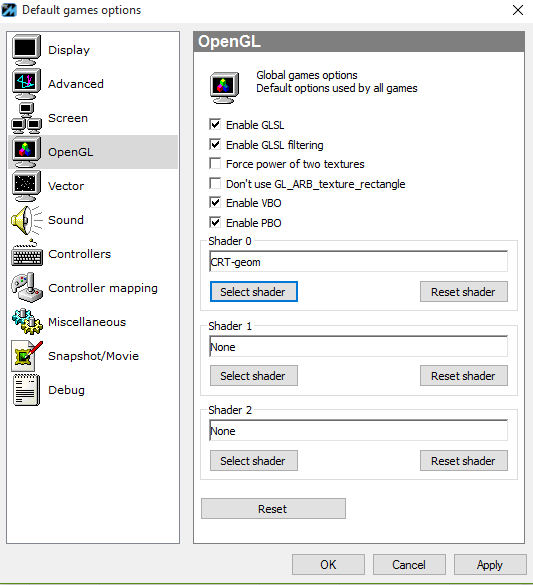Click the Apply button
Screen dimensions: 533x585
pyautogui.click(x=490, y=564)
